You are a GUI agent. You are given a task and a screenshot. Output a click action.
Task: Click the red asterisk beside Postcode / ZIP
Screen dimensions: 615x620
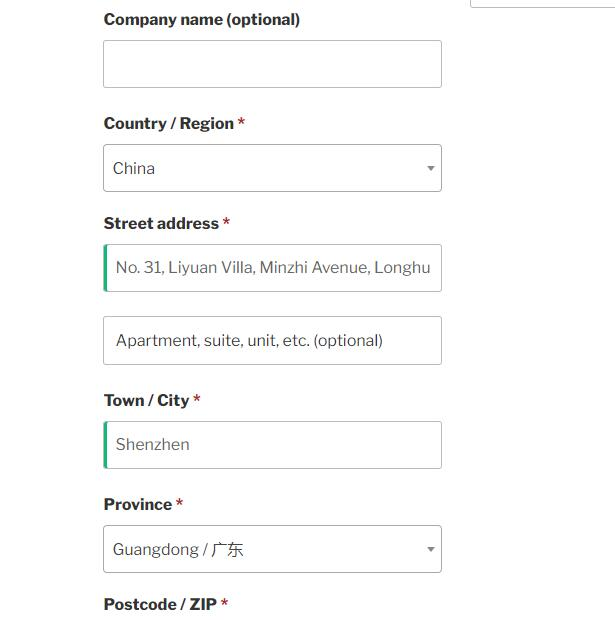click(x=224, y=602)
